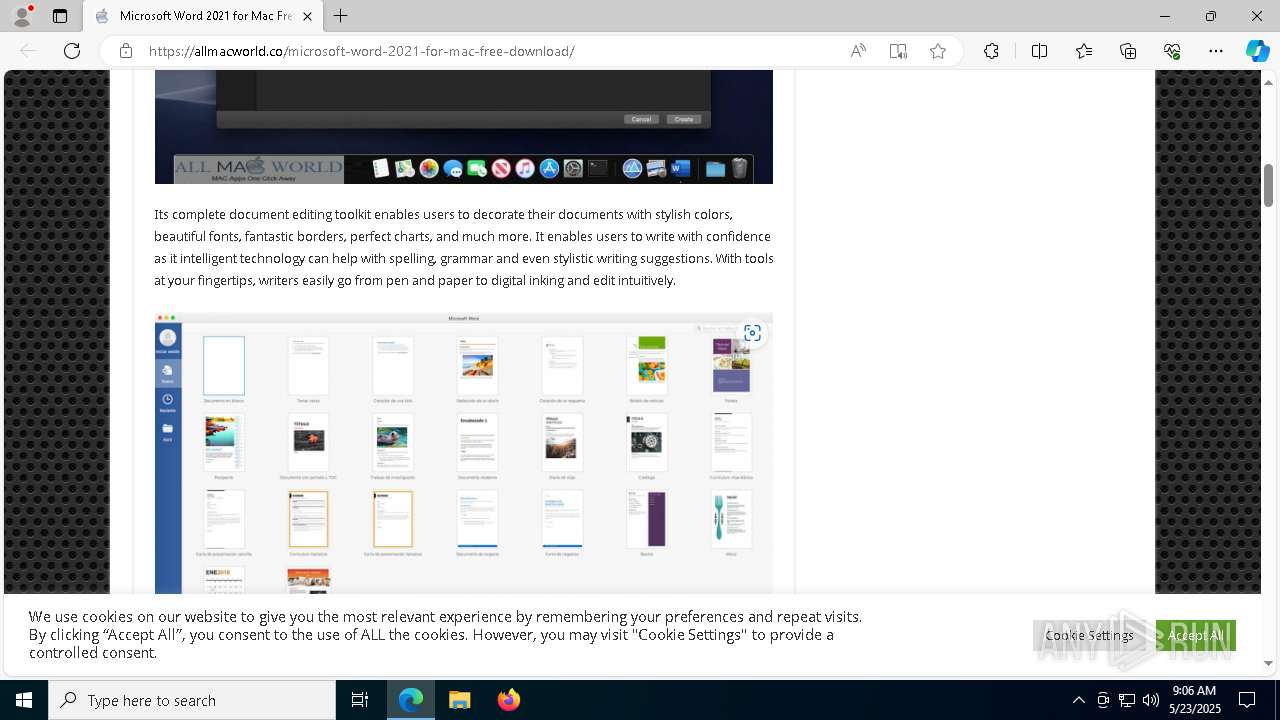This screenshot has width=1280, height=720.
Task: Open the clock and calendar
Action: click(1195, 700)
